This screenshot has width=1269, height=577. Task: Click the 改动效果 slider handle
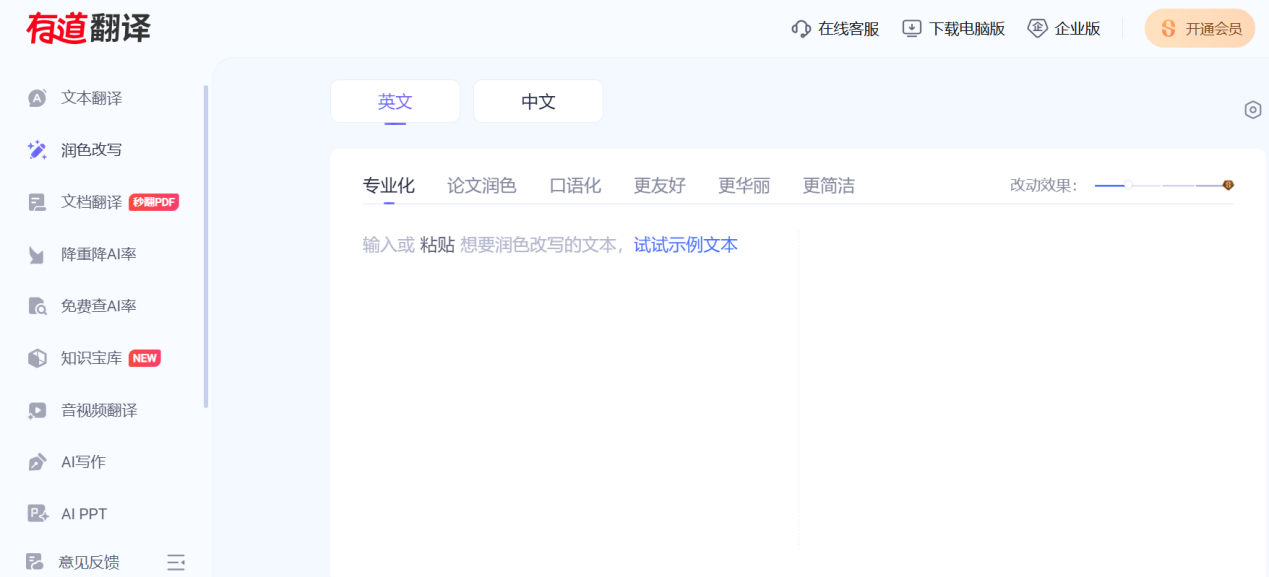pyautogui.click(x=1129, y=185)
